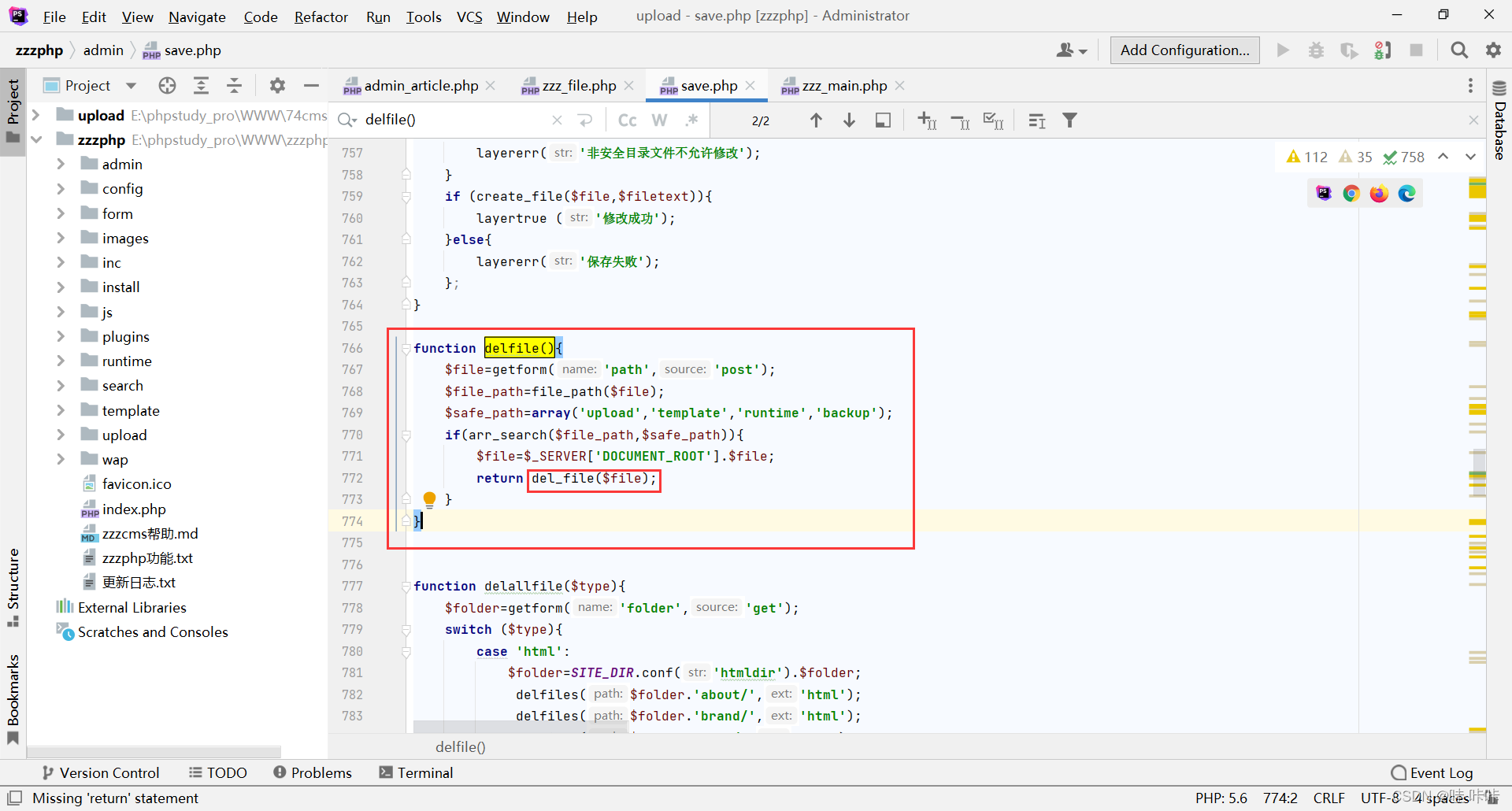Open the VCS menu
The height and width of the screenshot is (811, 1512).
469,17
